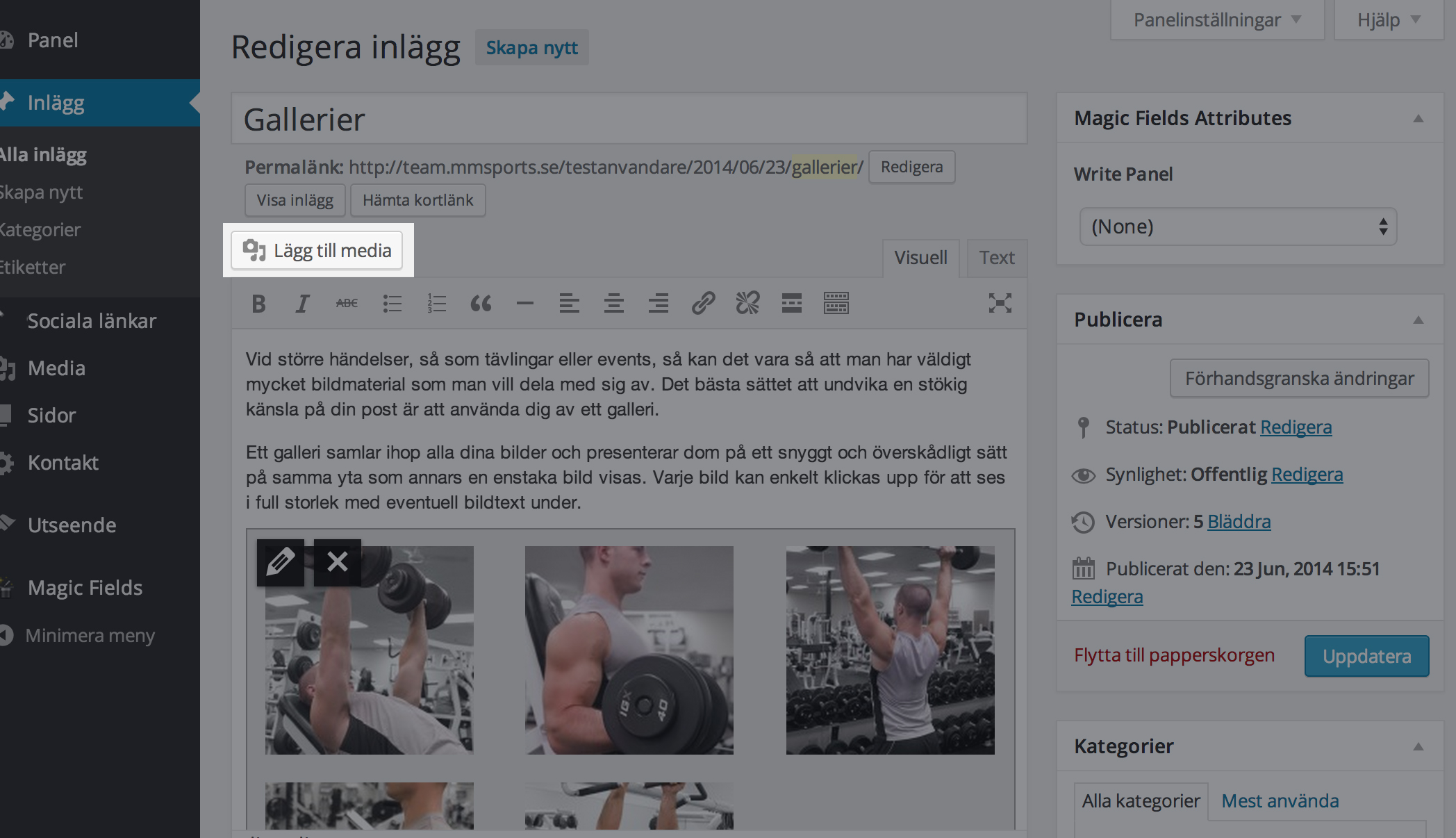Toggle italic formatting in the editor toolbar

click(302, 304)
